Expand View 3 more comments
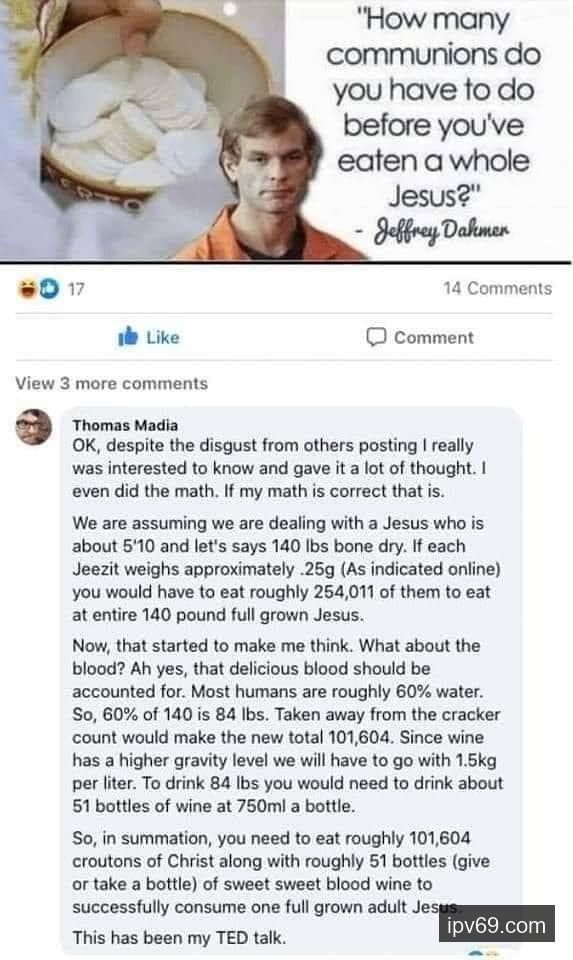The width and height of the screenshot is (573, 960). point(111,383)
